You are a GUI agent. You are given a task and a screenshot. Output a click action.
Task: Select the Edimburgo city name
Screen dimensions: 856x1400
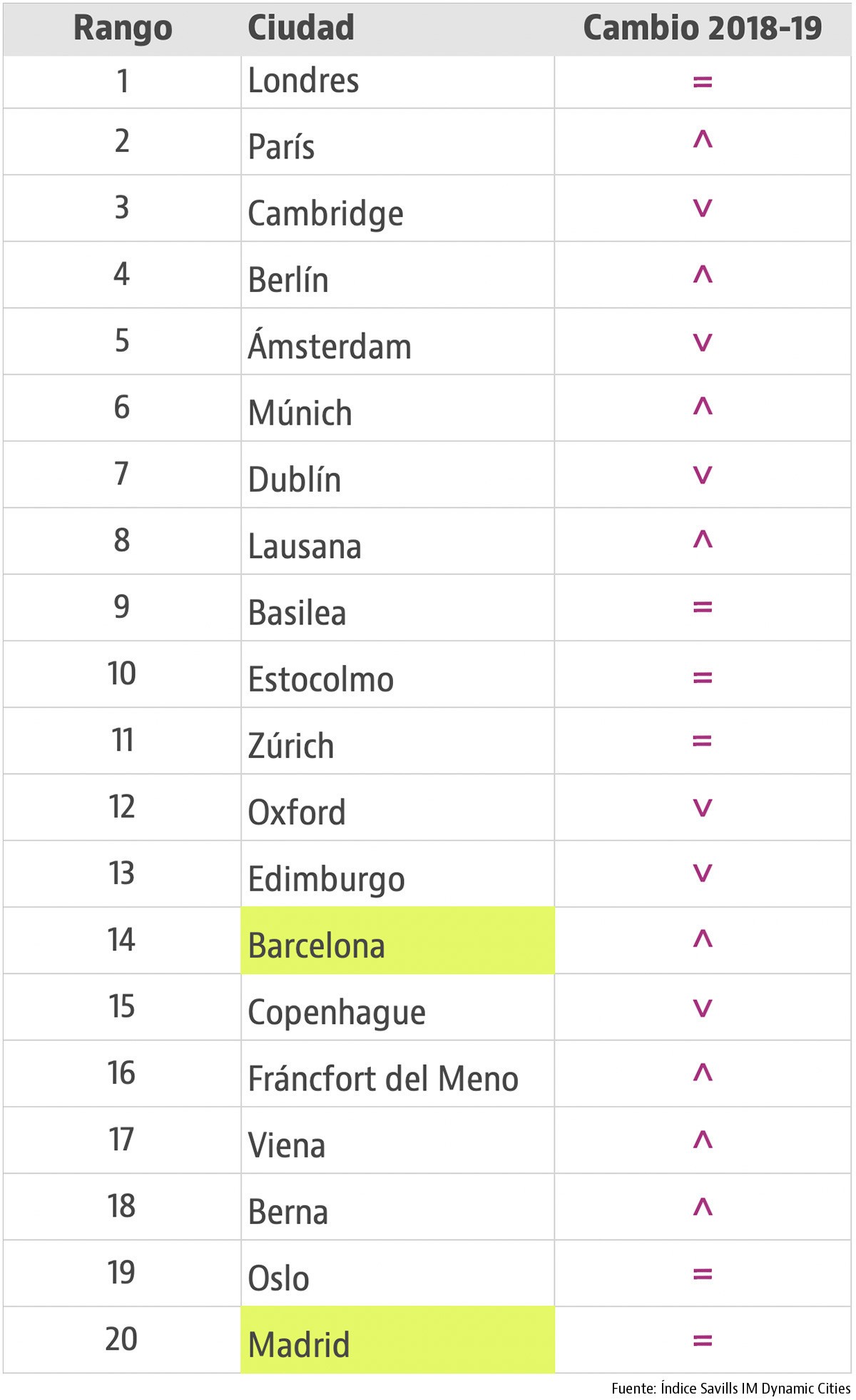click(x=326, y=879)
